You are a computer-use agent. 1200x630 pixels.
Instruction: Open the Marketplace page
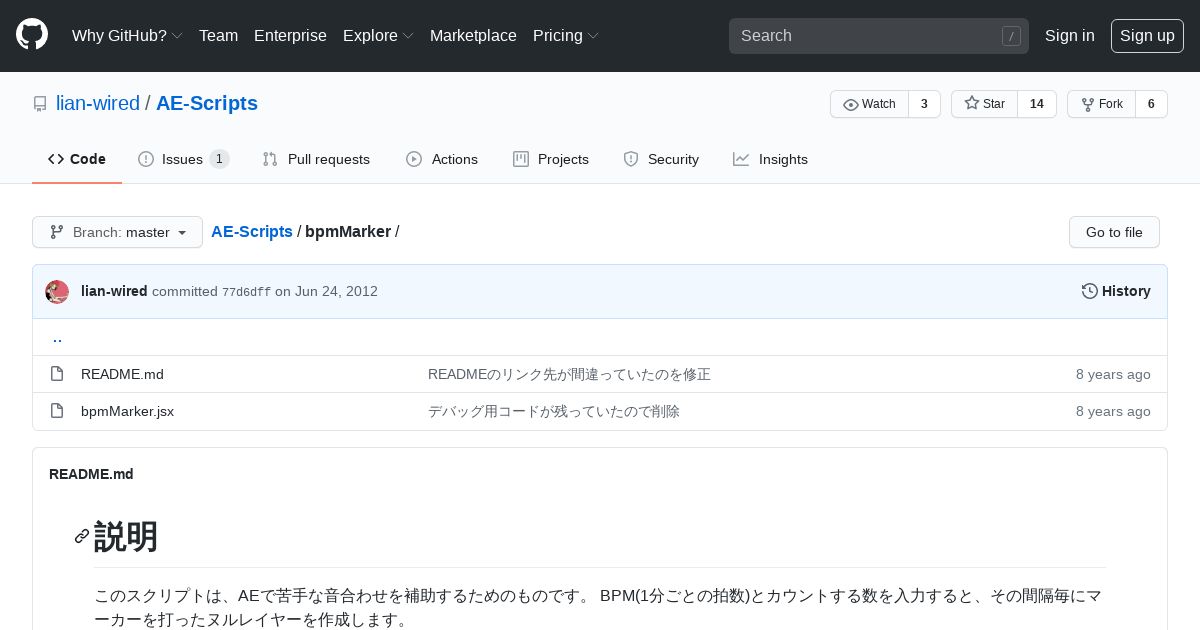coord(473,35)
